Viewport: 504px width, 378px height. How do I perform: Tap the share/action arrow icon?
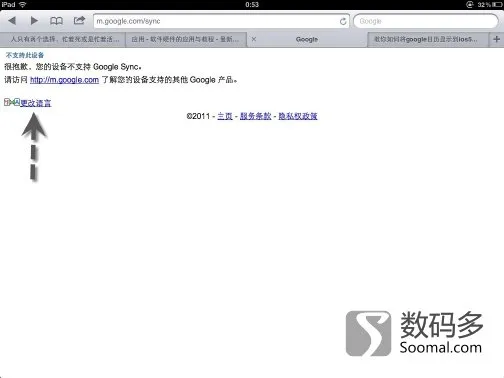click(79, 20)
